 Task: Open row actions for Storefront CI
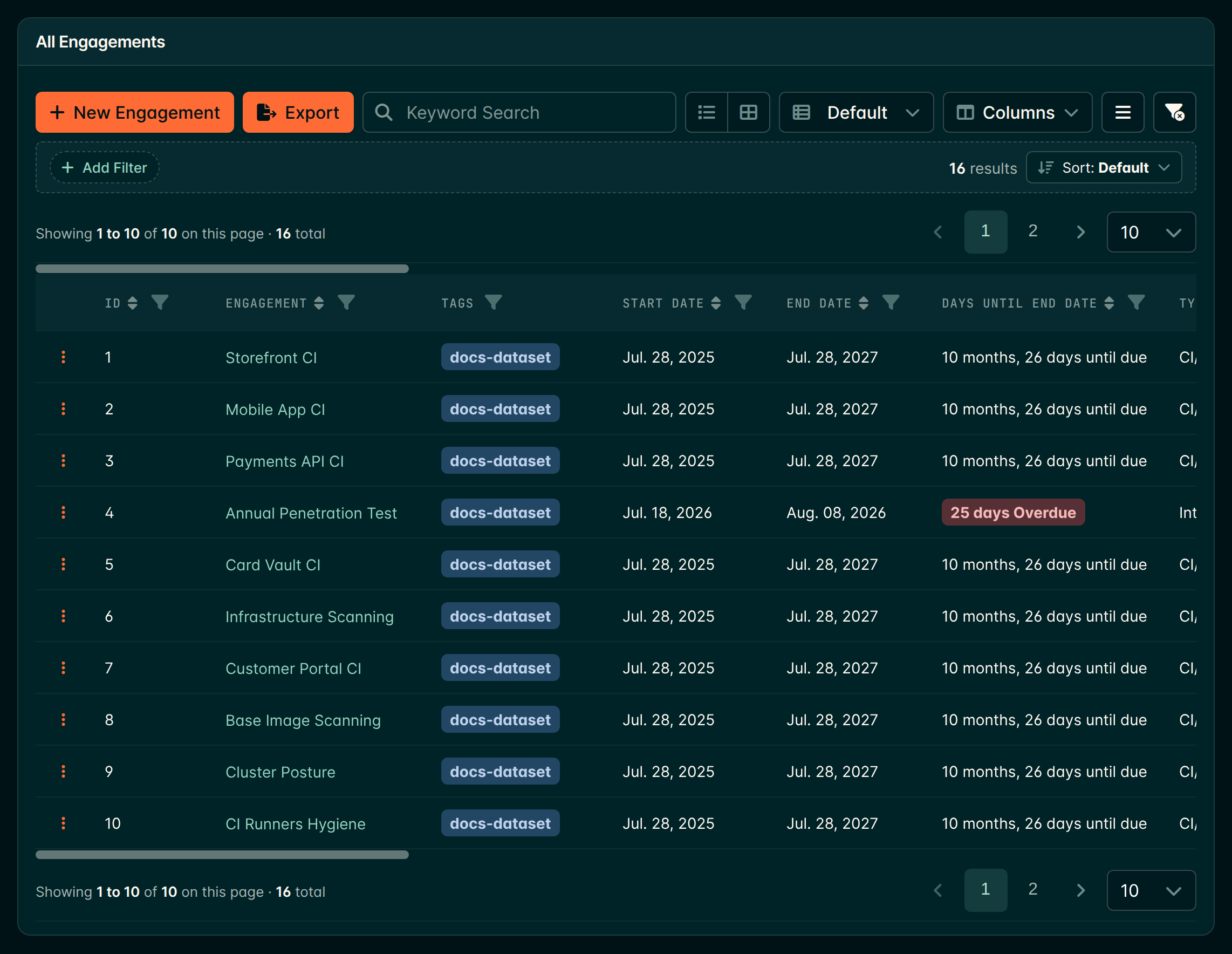click(63, 357)
